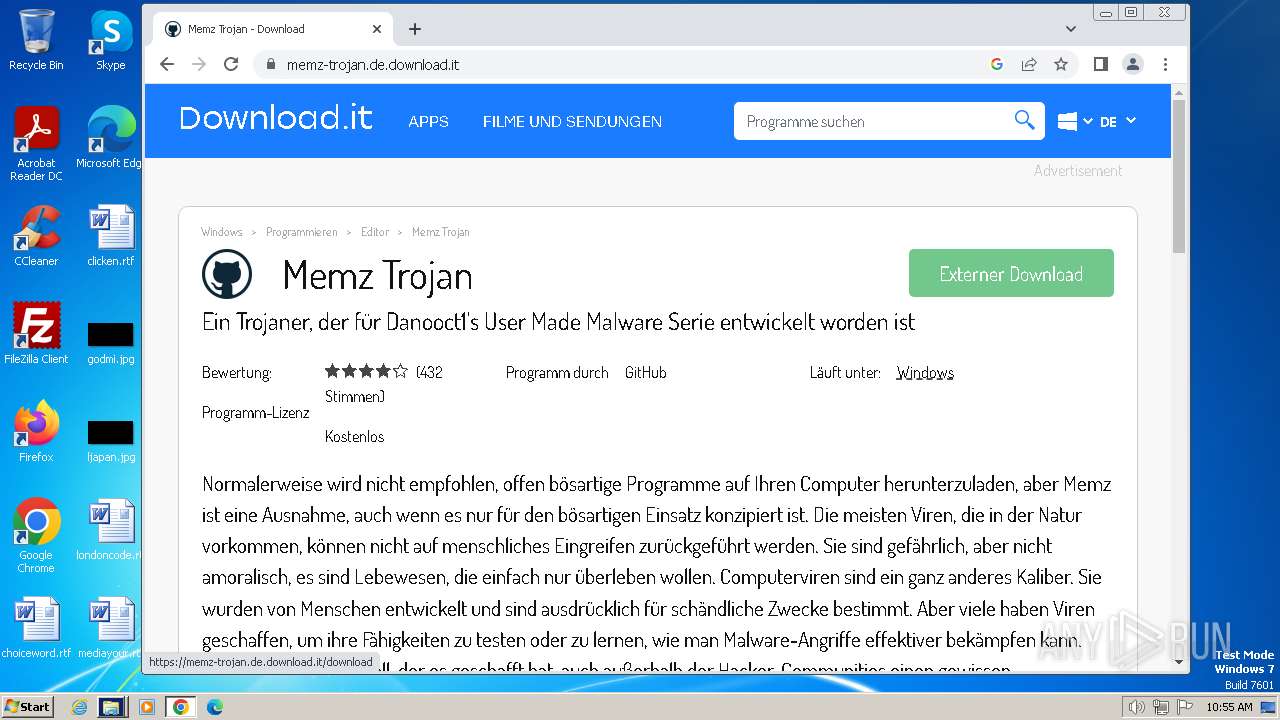1280x720 pixels.
Task: Open godmi.jpg image file
Action: click(x=111, y=340)
